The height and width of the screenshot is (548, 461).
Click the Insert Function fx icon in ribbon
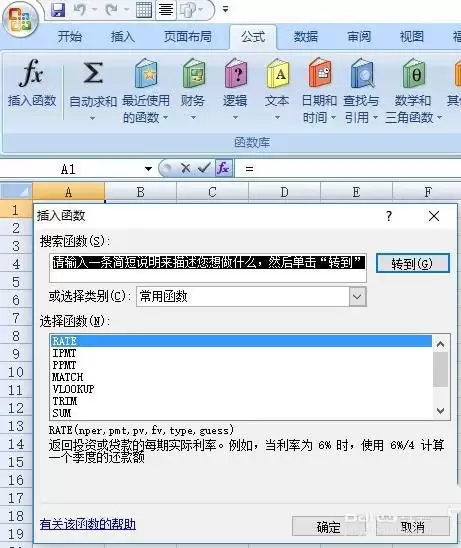pos(31,73)
